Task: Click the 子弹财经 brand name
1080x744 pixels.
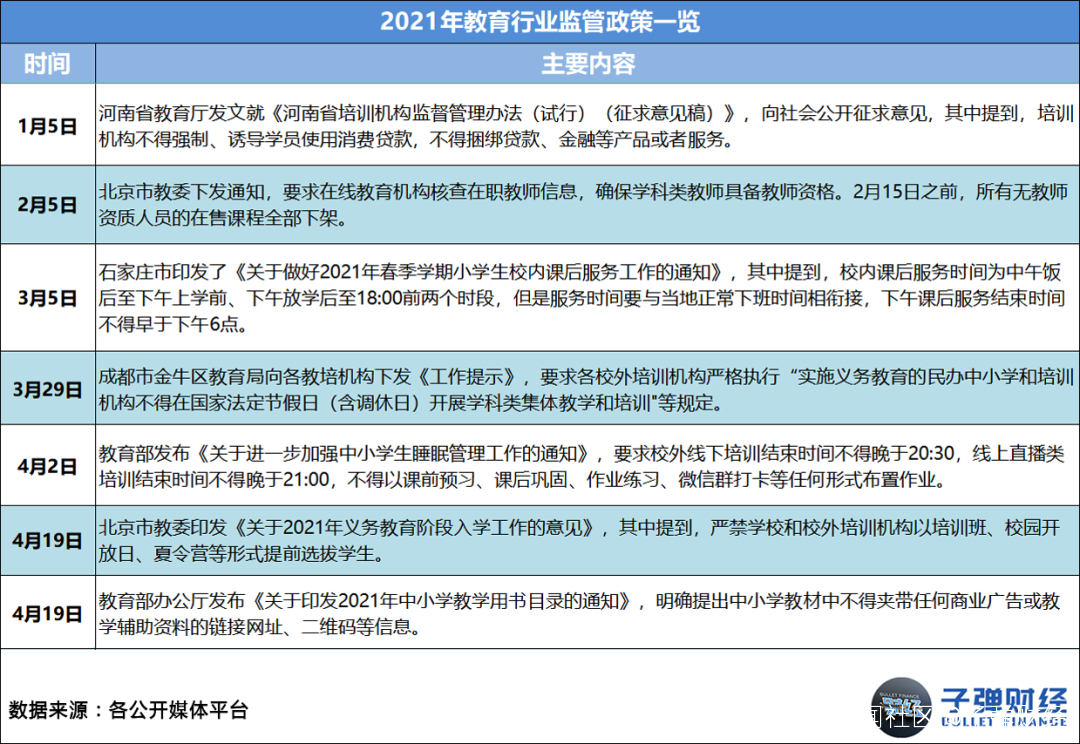Action: coord(1004,700)
